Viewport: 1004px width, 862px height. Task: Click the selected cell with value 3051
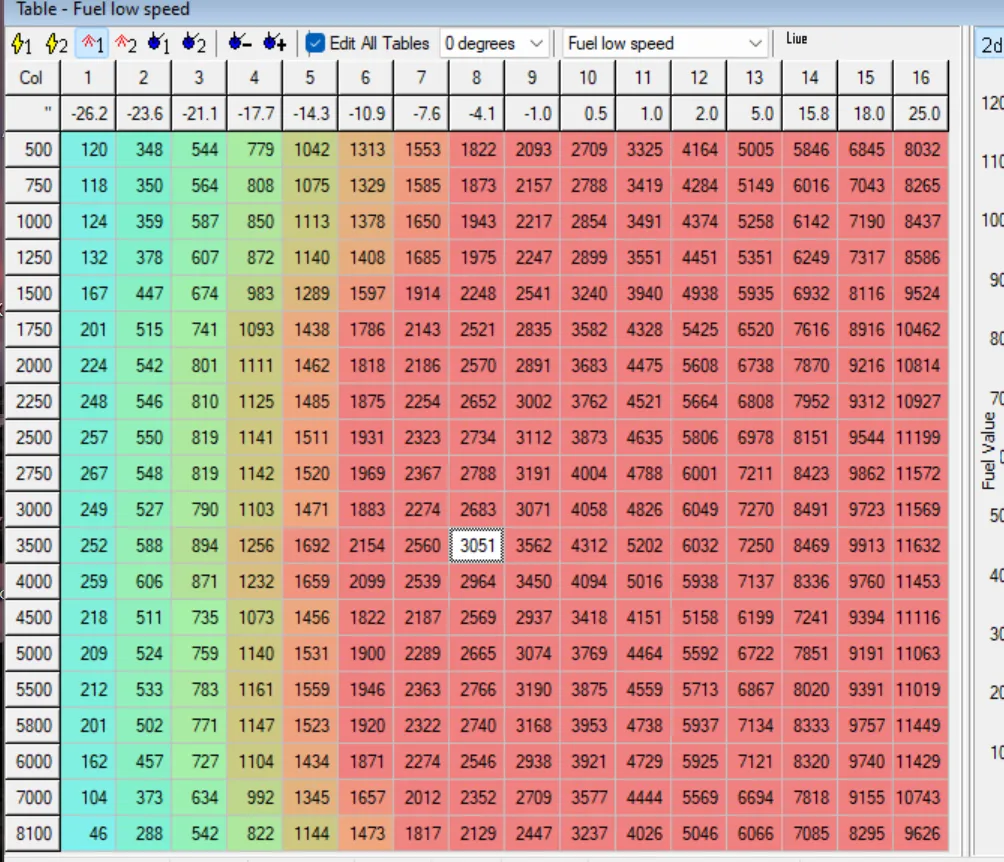click(x=477, y=545)
